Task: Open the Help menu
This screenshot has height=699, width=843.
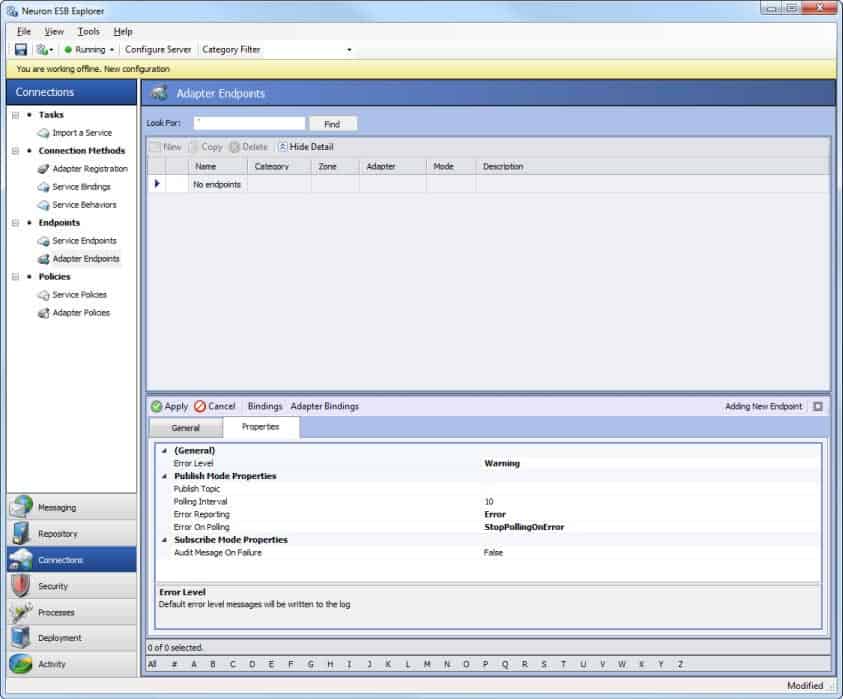Action: (123, 32)
